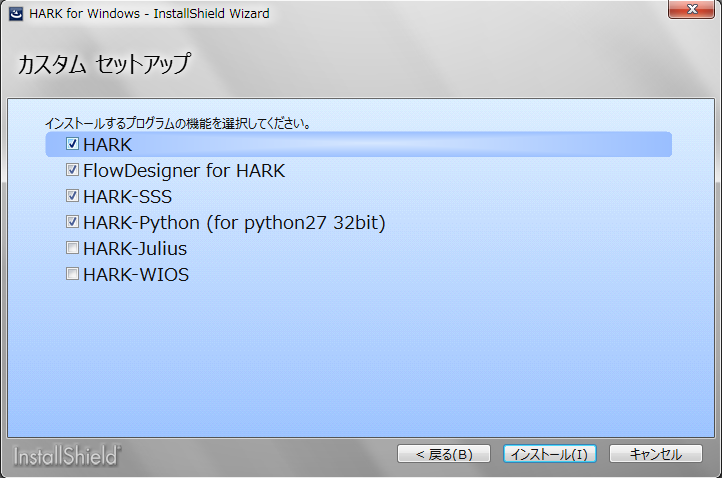Close the InstallShield Wizard window

(691, 9)
